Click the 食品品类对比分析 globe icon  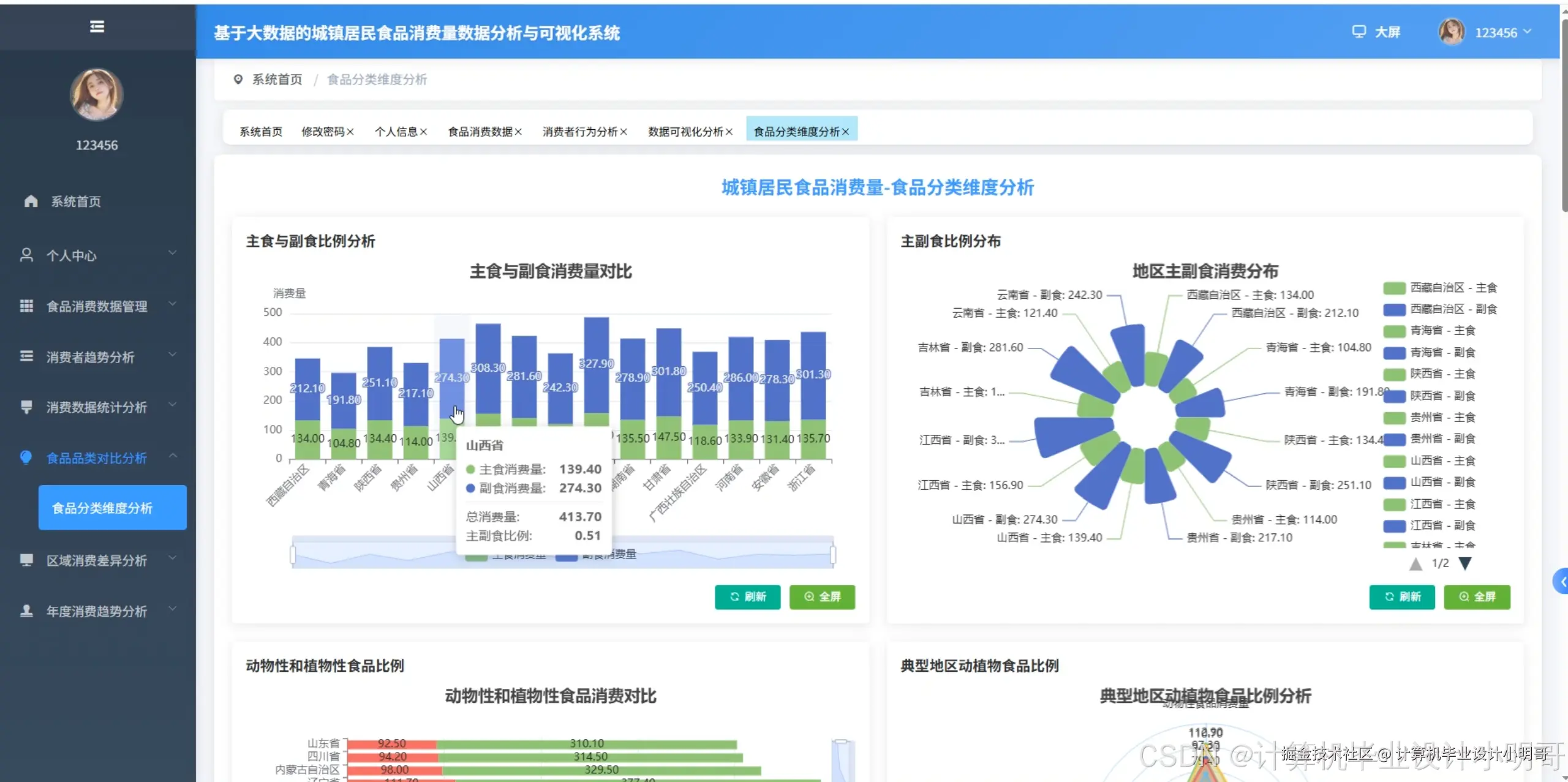click(26, 457)
